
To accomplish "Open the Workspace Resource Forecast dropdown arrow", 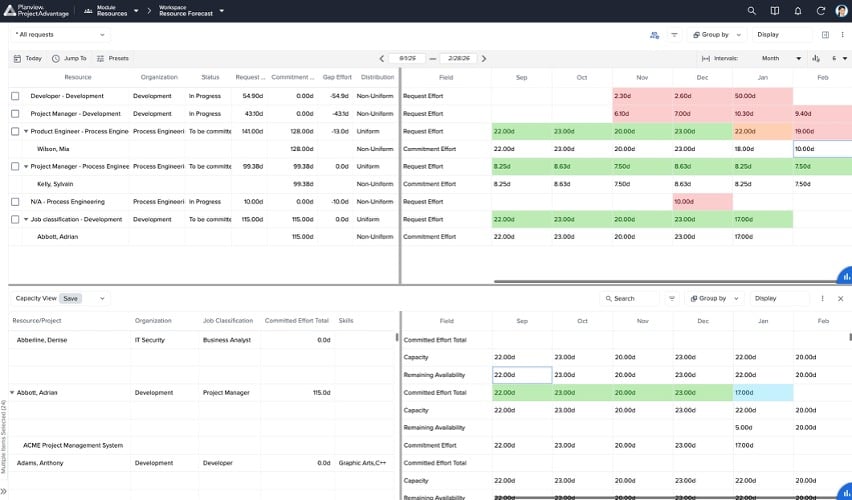I will [x=221, y=11].
